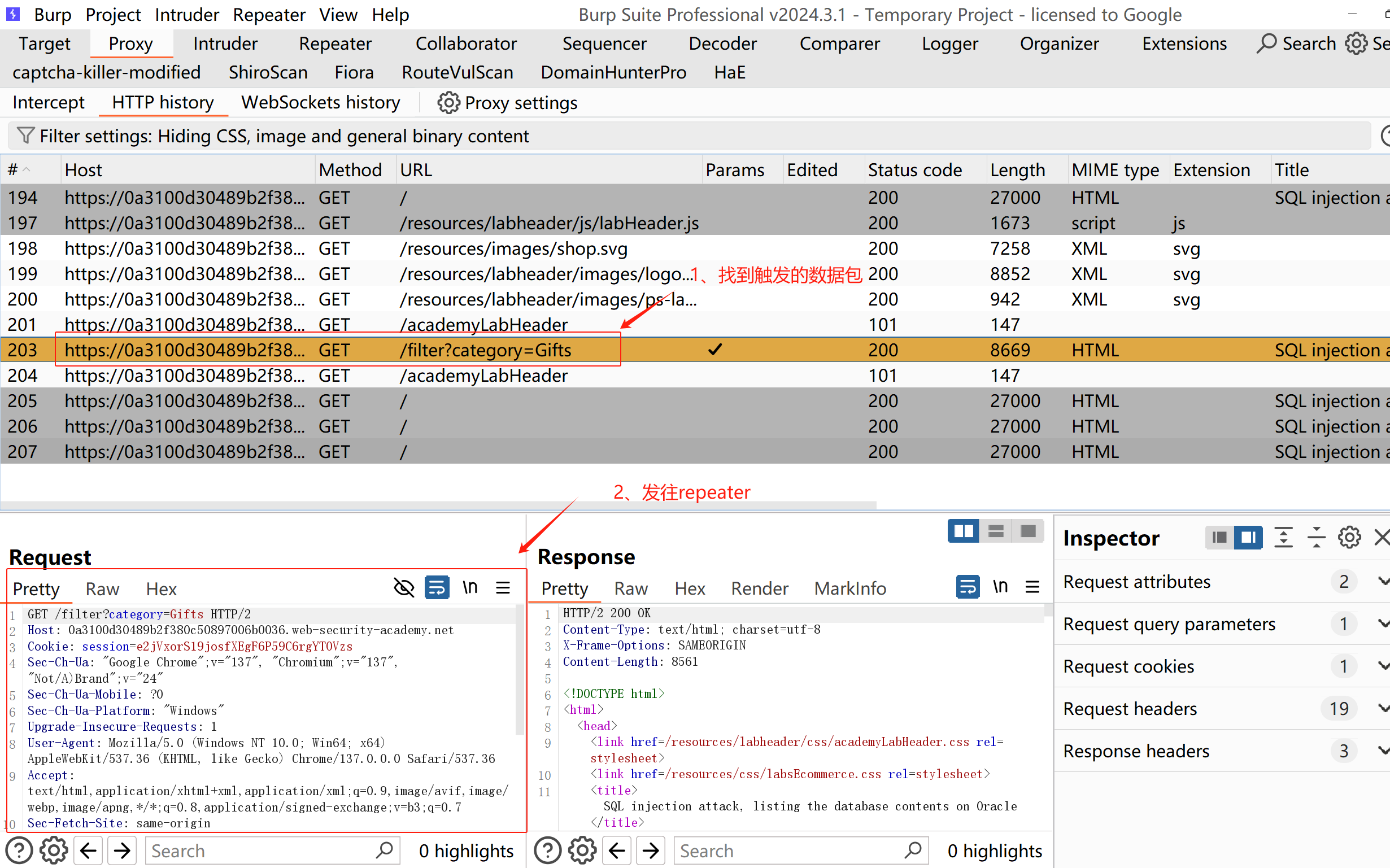
Task: Open response pane help question icon
Action: point(547,850)
